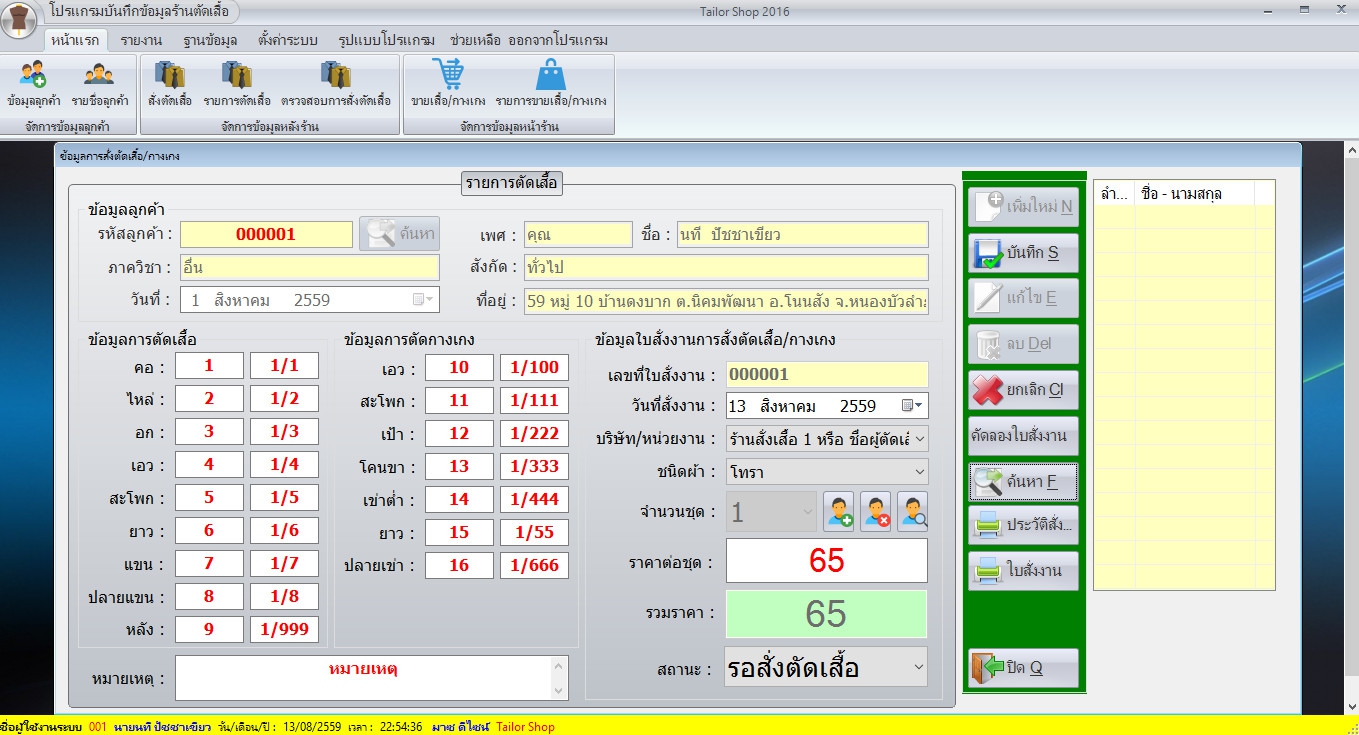The height and width of the screenshot is (735, 1359).
Task: Click the โคนขา field with value 13
Action: click(459, 466)
